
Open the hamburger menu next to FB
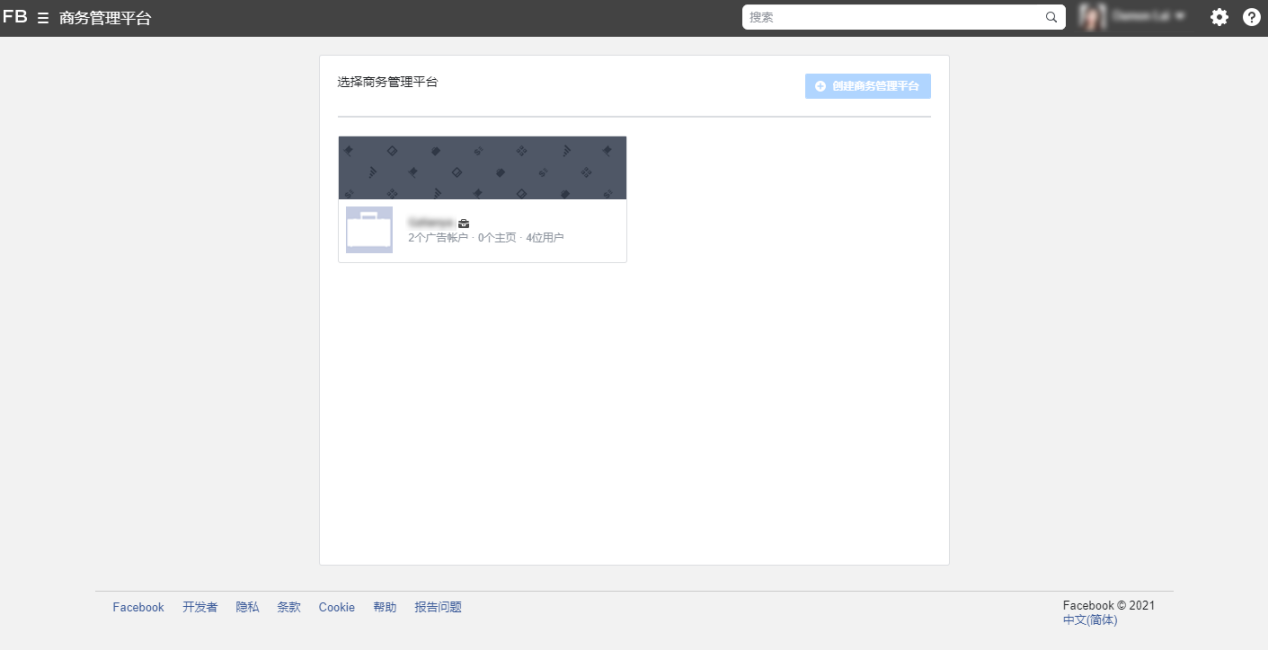click(x=43, y=18)
